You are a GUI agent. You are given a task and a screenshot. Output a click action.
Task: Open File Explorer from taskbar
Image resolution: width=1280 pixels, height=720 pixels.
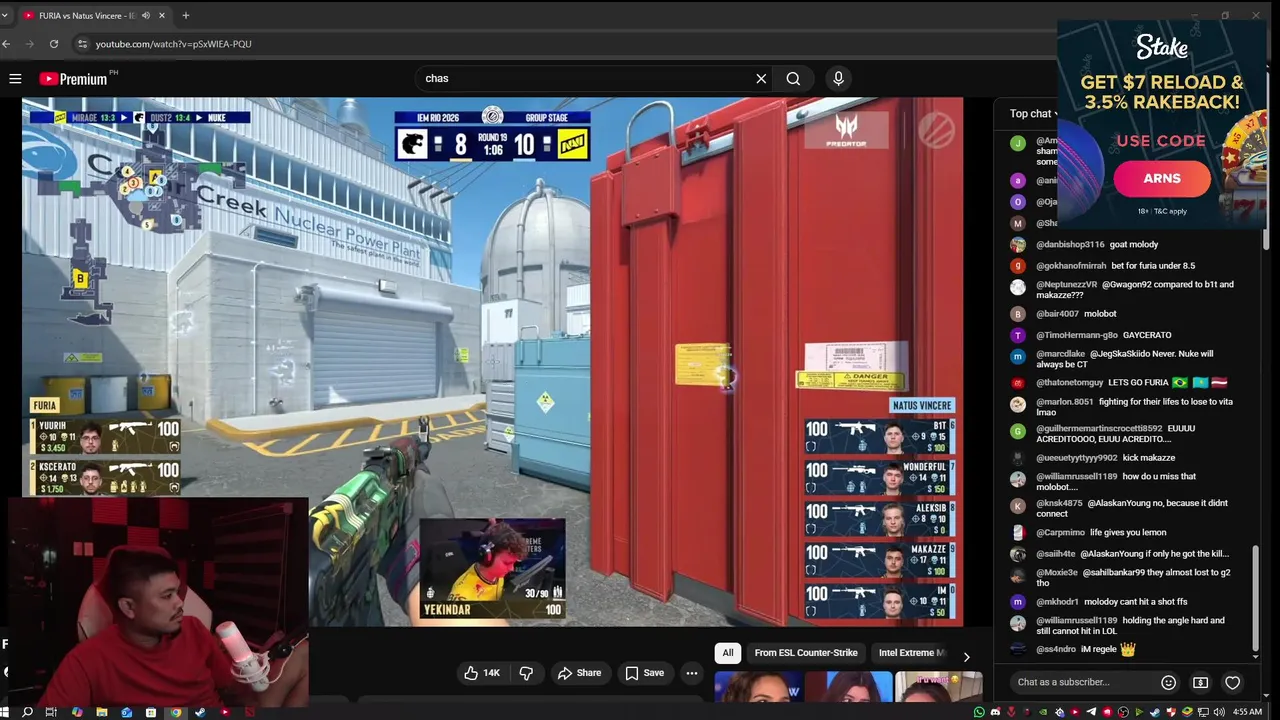(x=101, y=712)
